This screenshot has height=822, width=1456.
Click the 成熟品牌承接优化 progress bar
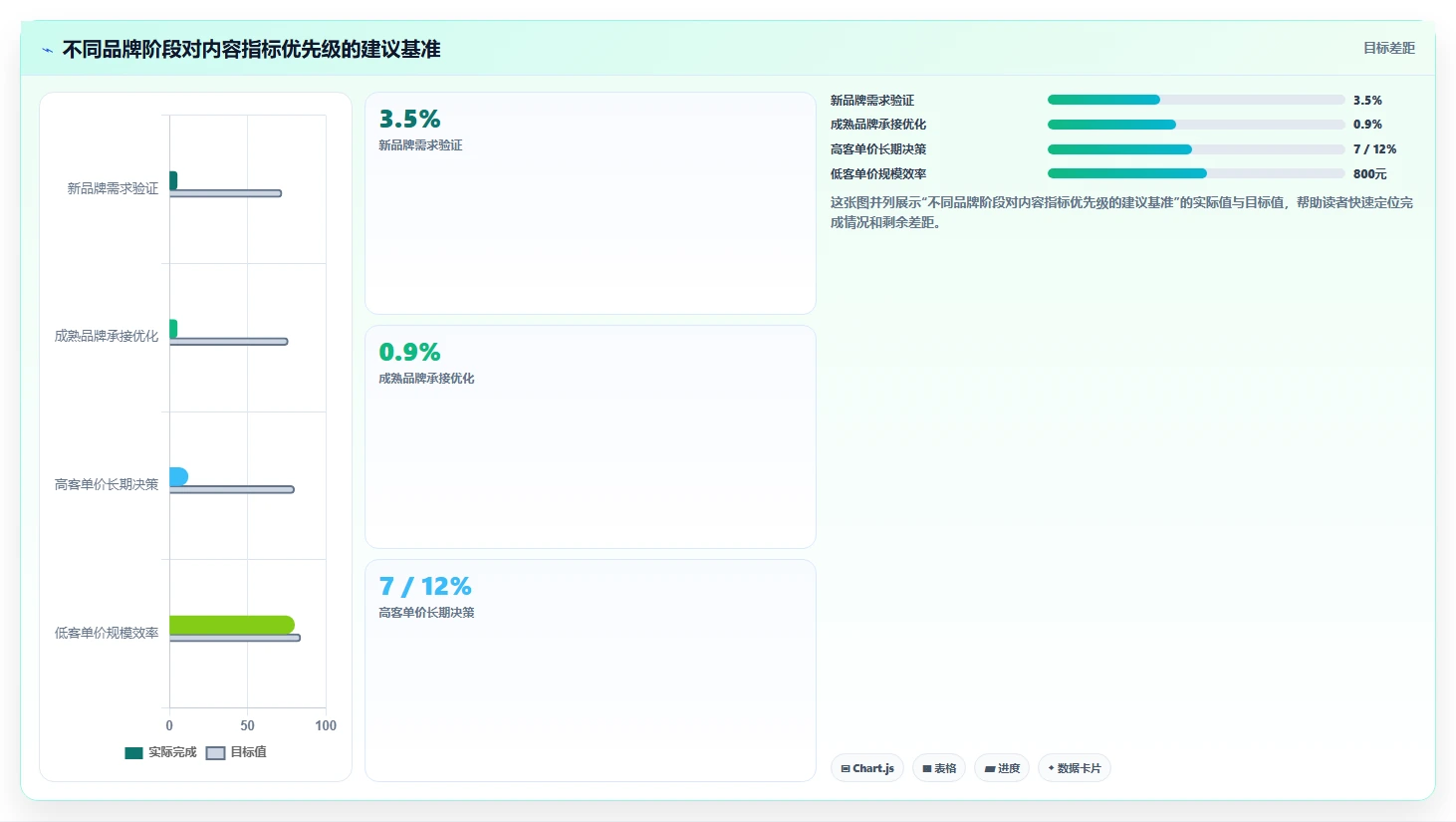[x=1196, y=125]
